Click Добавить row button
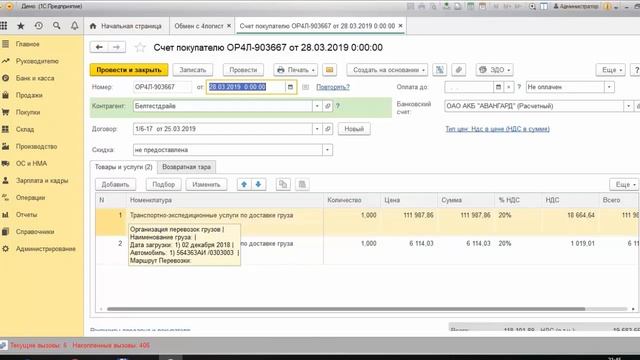The height and width of the screenshot is (360, 640). click(116, 184)
